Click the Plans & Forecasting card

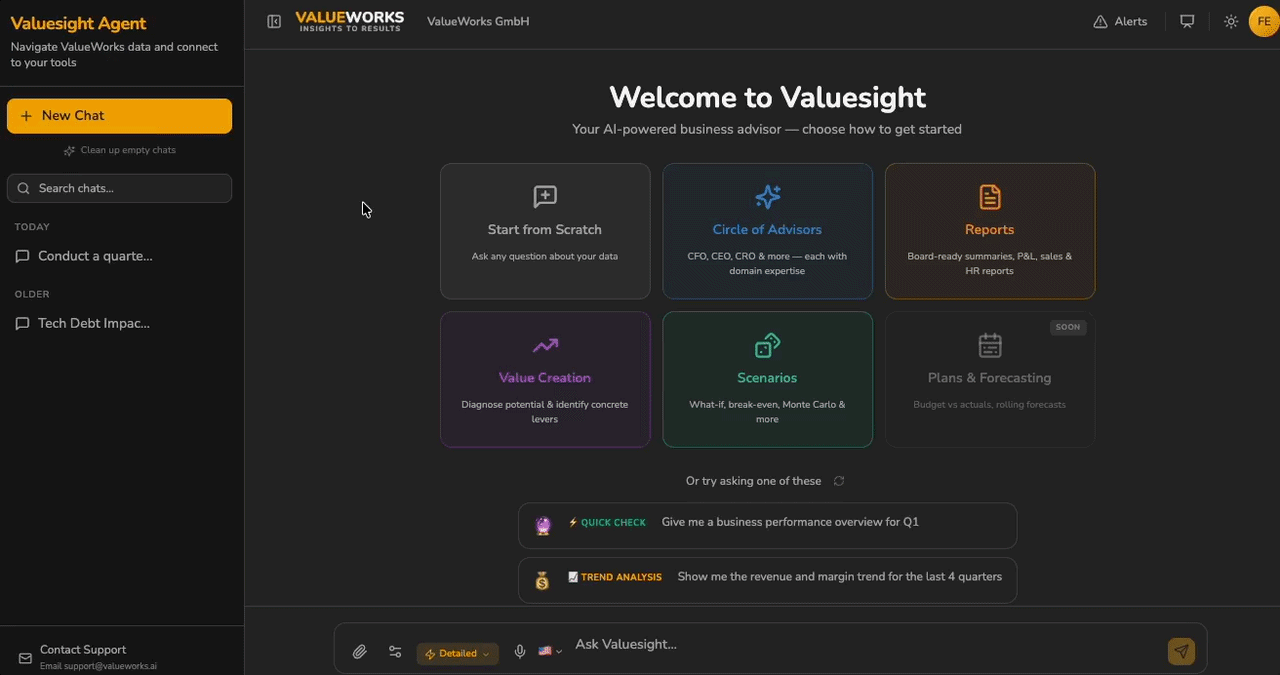(990, 379)
